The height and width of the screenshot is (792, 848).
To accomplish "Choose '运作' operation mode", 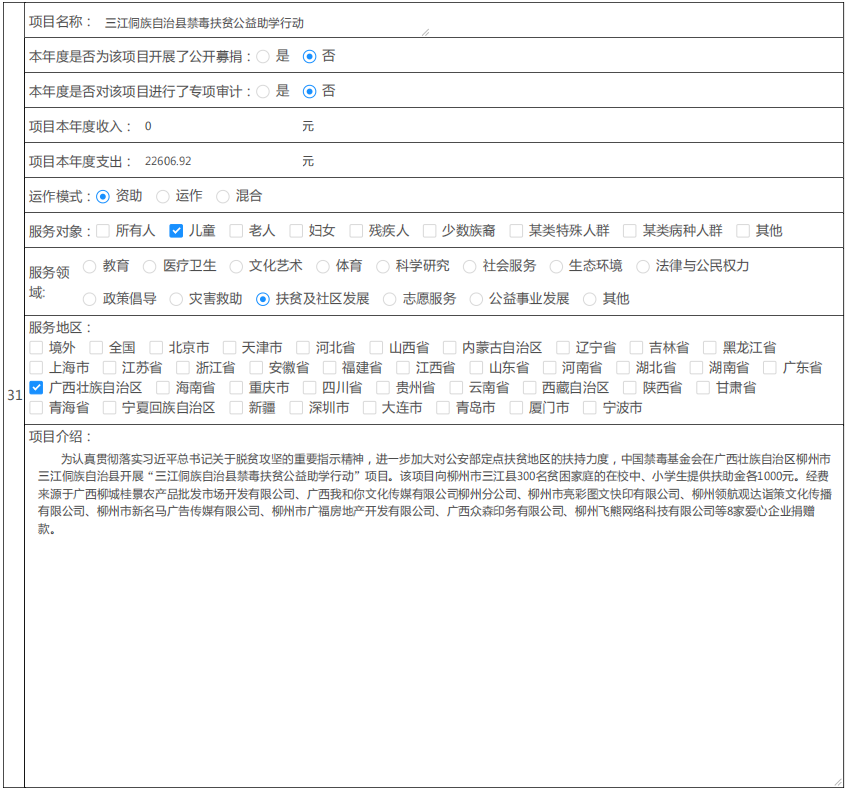I will (163, 197).
